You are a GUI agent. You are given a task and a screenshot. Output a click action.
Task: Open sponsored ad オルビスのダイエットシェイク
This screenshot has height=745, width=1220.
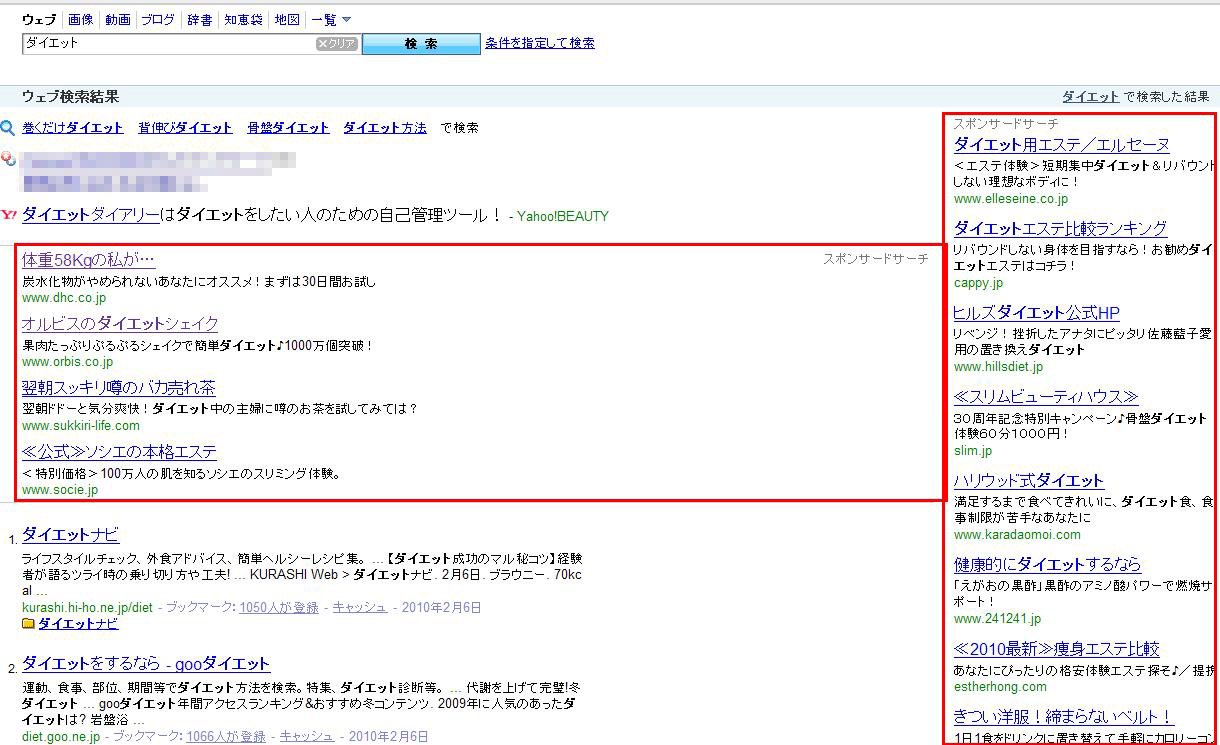(120, 324)
